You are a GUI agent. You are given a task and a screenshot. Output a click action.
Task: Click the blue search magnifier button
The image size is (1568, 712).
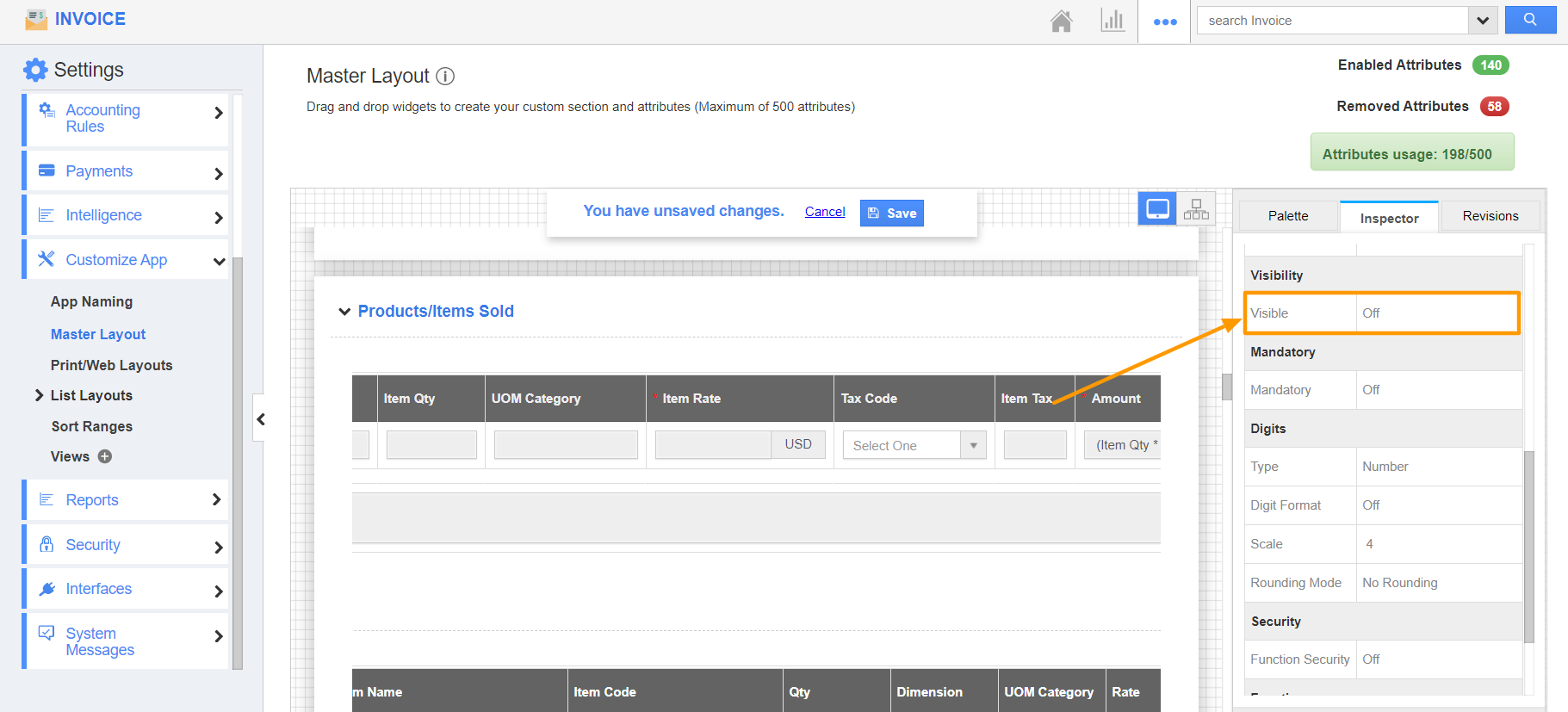click(1530, 20)
